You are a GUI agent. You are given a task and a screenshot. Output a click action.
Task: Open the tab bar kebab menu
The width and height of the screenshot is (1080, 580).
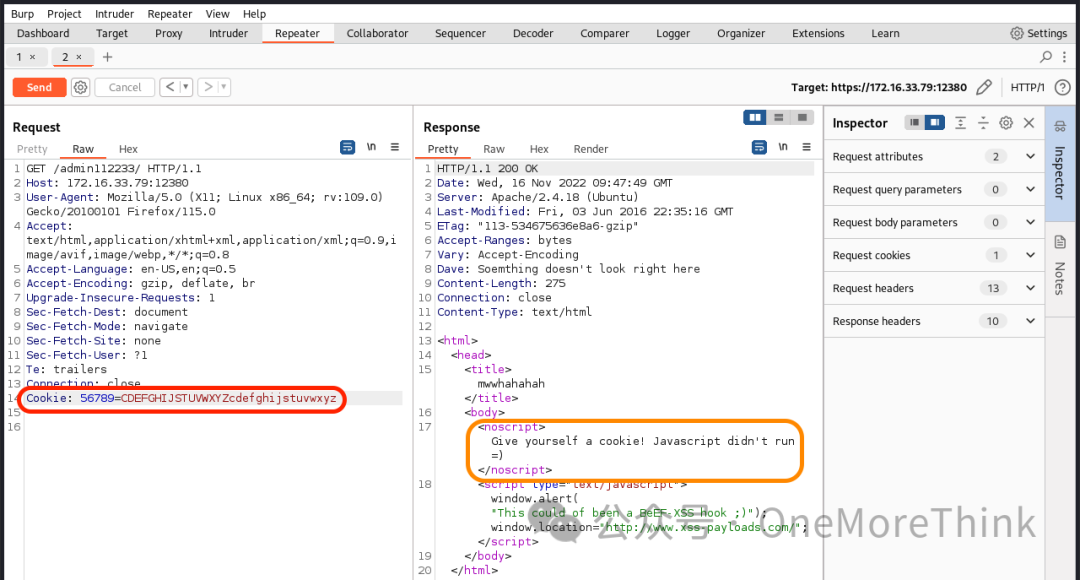[1064, 56]
